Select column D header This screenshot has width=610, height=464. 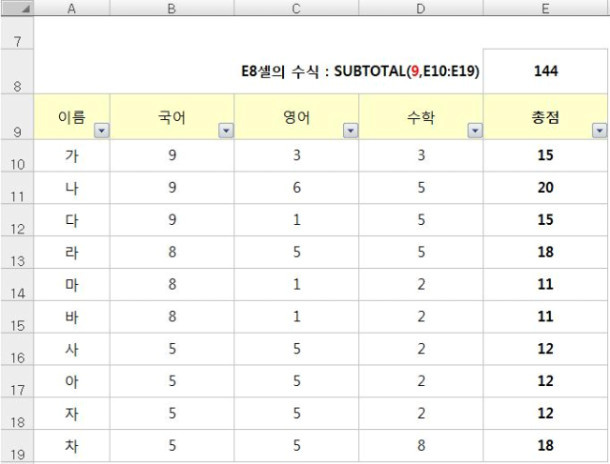(x=421, y=8)
